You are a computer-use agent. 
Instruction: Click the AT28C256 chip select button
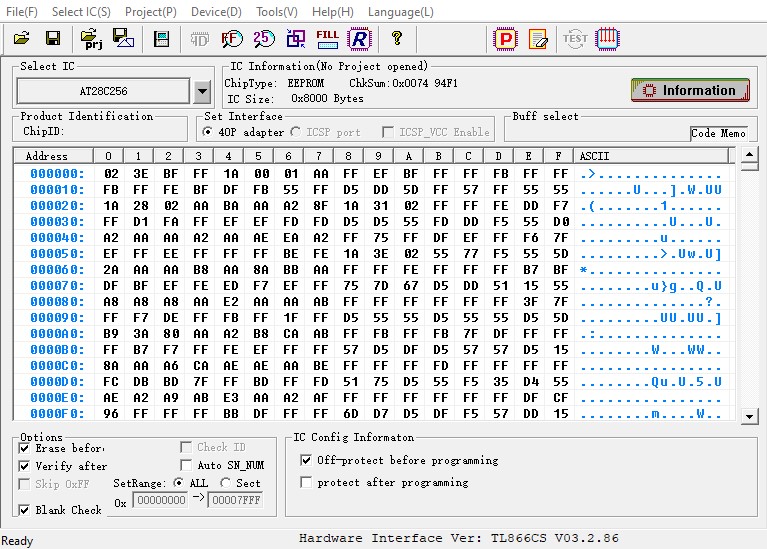pyautogui.click(x=103, y=91)
